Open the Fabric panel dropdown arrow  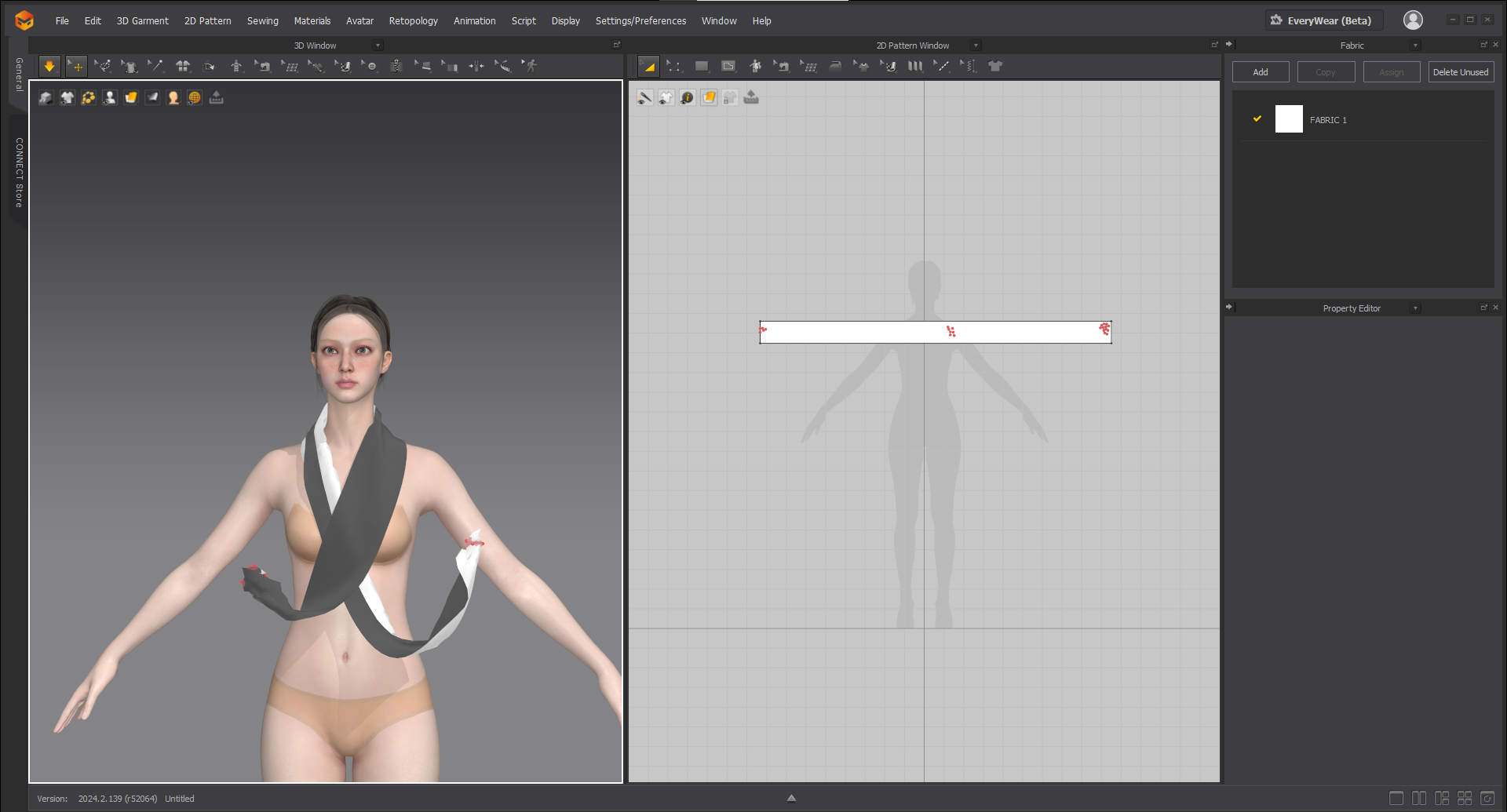pos(1415,46)
